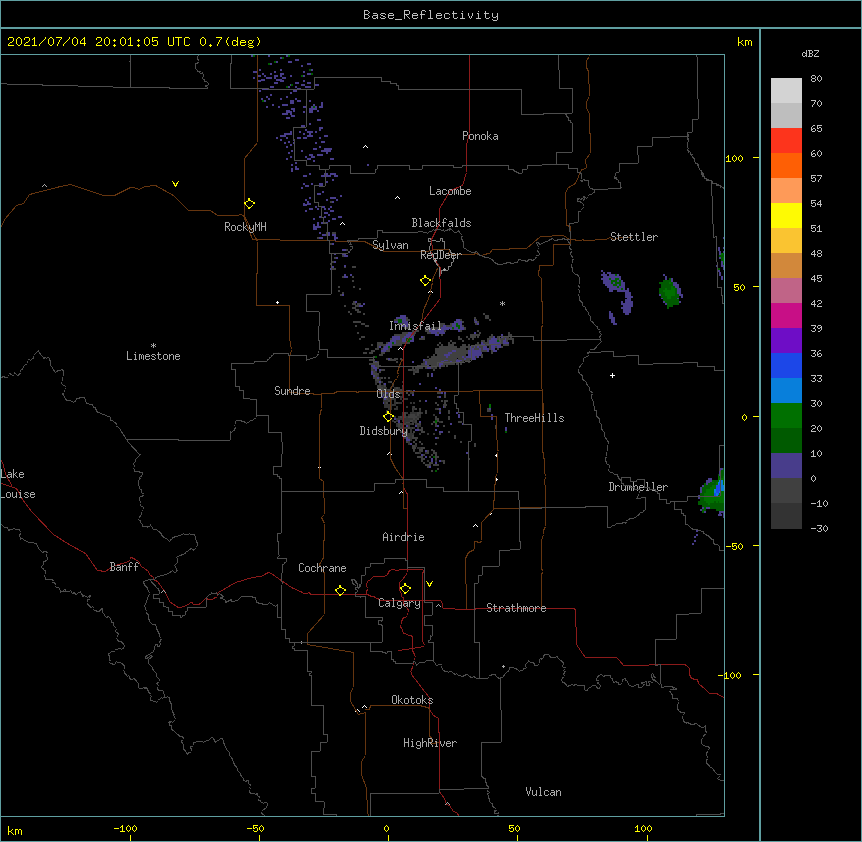
Task: Click the Okotoks label
Action: 412,700
